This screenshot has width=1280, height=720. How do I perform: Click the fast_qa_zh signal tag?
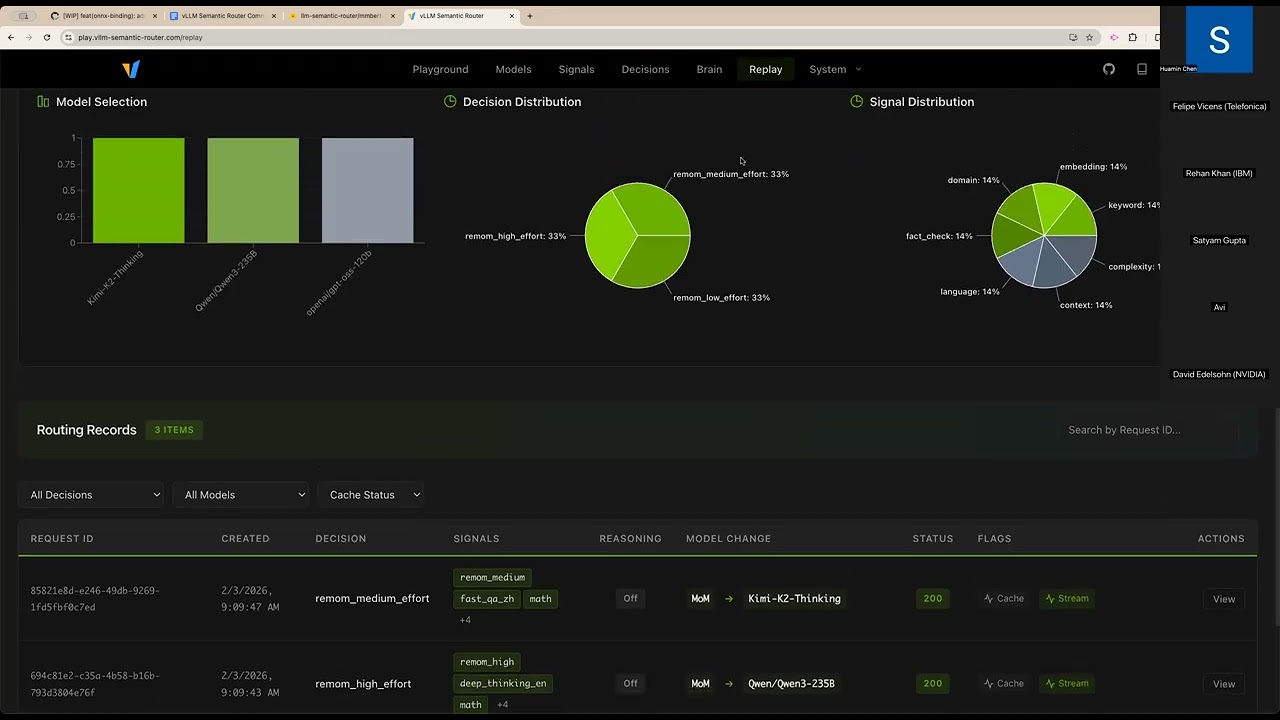(487, 599)
